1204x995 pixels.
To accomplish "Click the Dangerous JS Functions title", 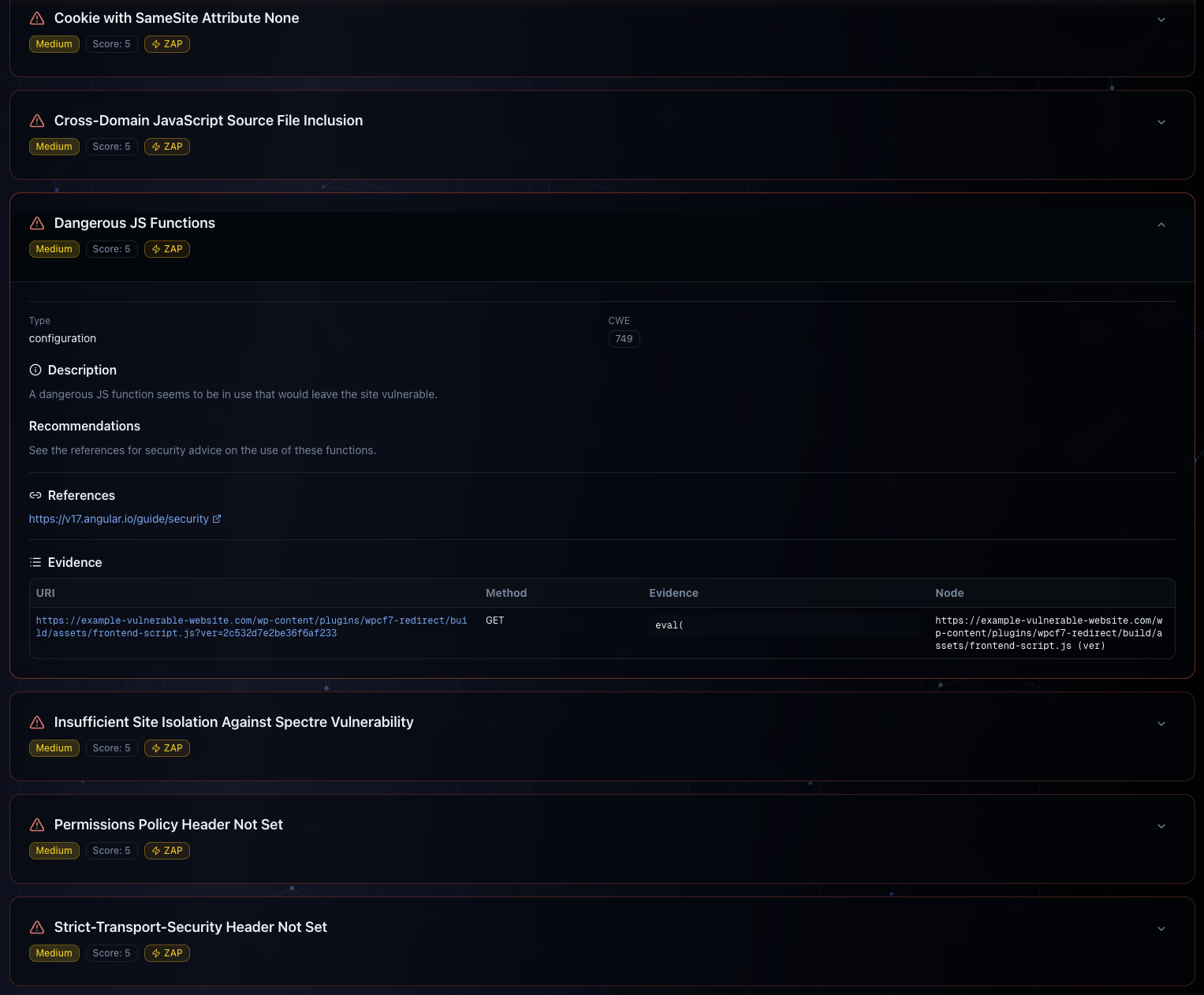I will click(135, 223).
